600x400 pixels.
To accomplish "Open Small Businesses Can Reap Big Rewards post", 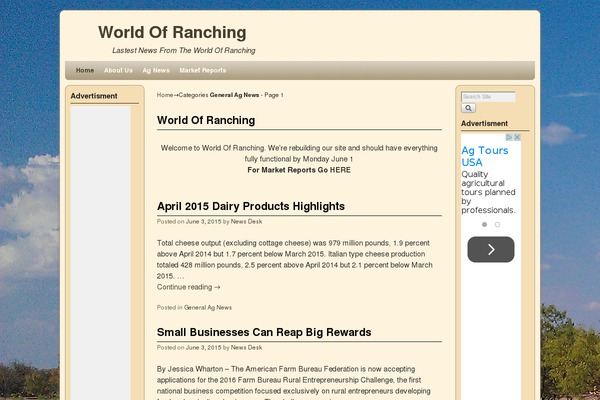I will [x=264, y=332].
